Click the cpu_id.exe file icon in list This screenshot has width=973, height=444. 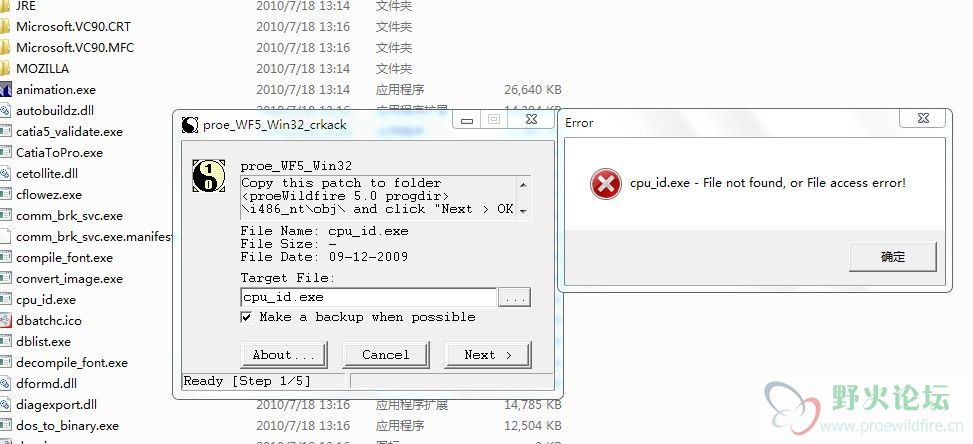click(6, 300)
